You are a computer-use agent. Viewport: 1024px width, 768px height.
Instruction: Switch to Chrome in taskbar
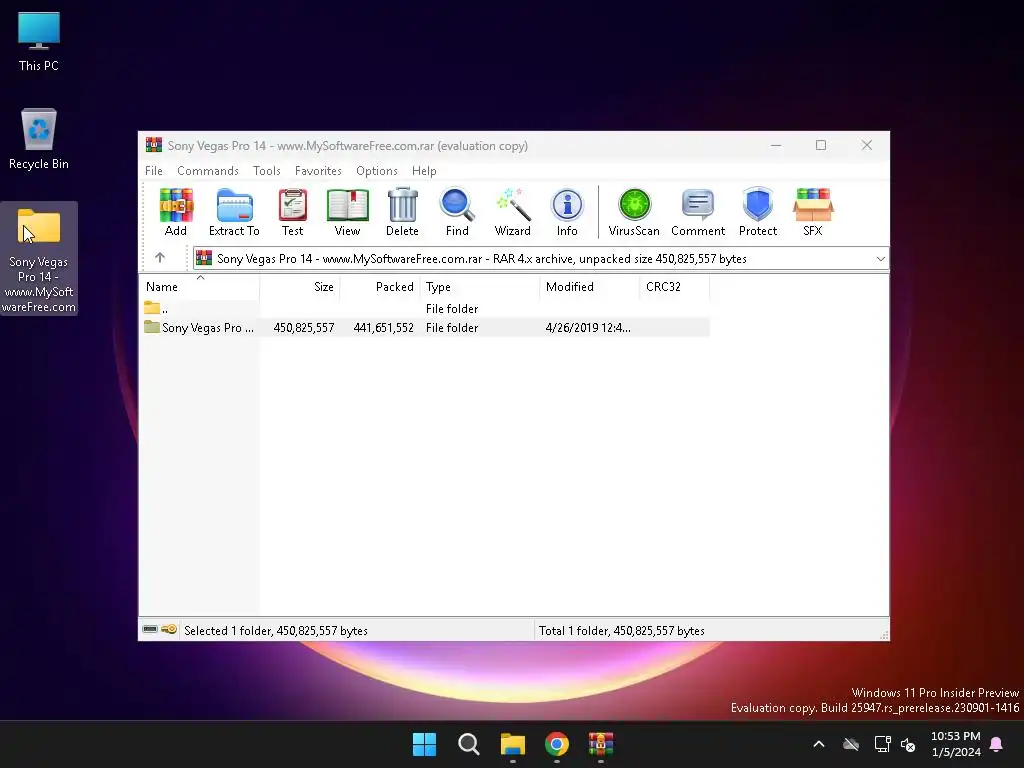pos(556,744)
